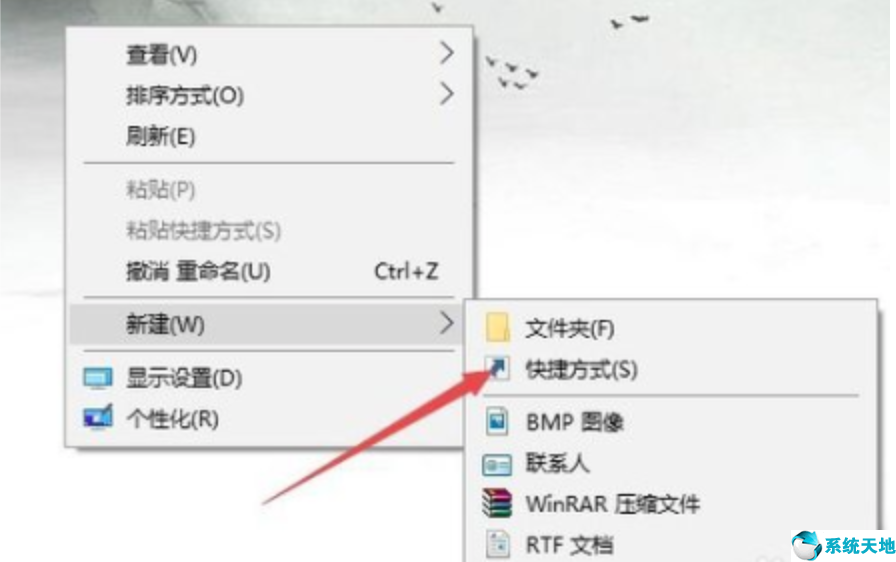Click the BMP image file icon
896x562 pixels.
497,422
